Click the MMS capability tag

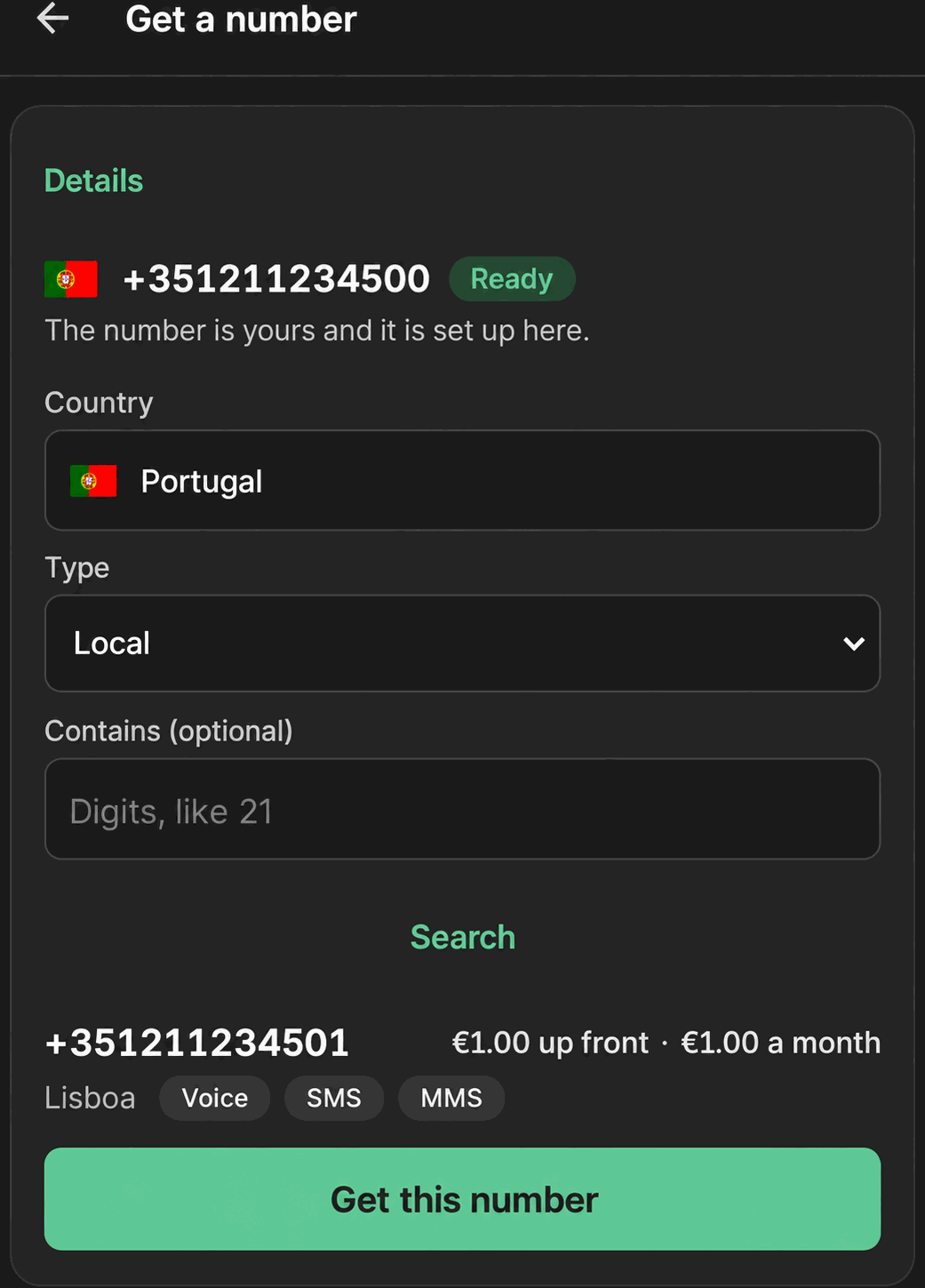pyautogui.click(x=451, y=1098)
